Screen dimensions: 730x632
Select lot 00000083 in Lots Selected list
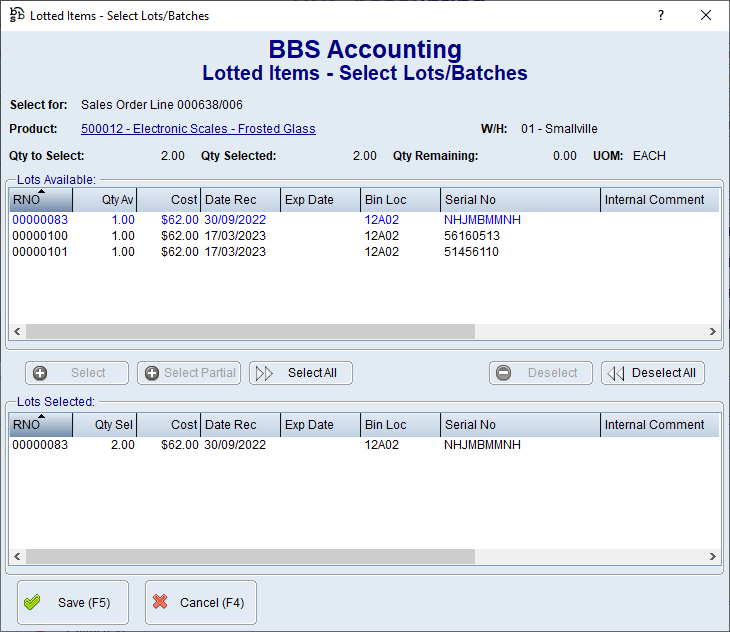point(40,445)
